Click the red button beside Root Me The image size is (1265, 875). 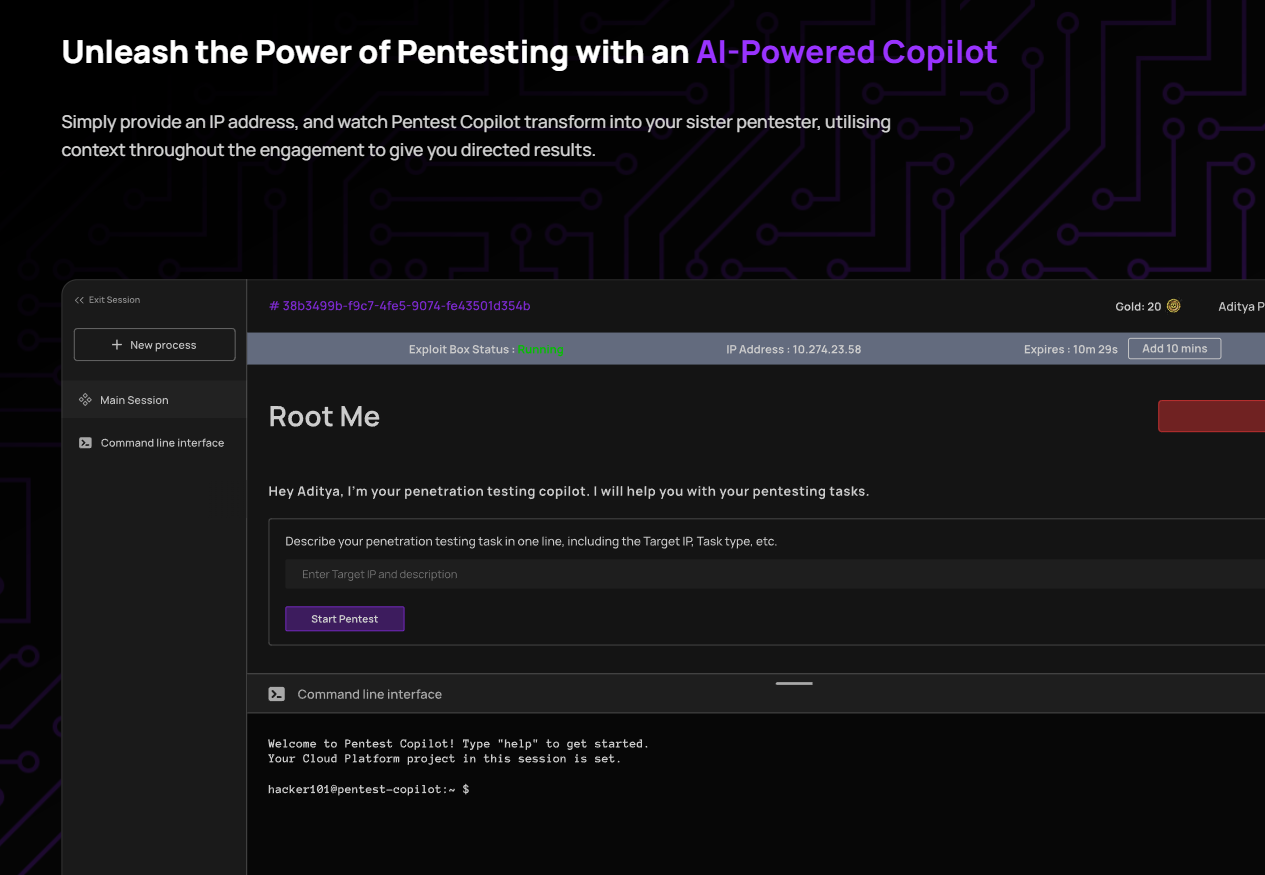click(1211, 416)
